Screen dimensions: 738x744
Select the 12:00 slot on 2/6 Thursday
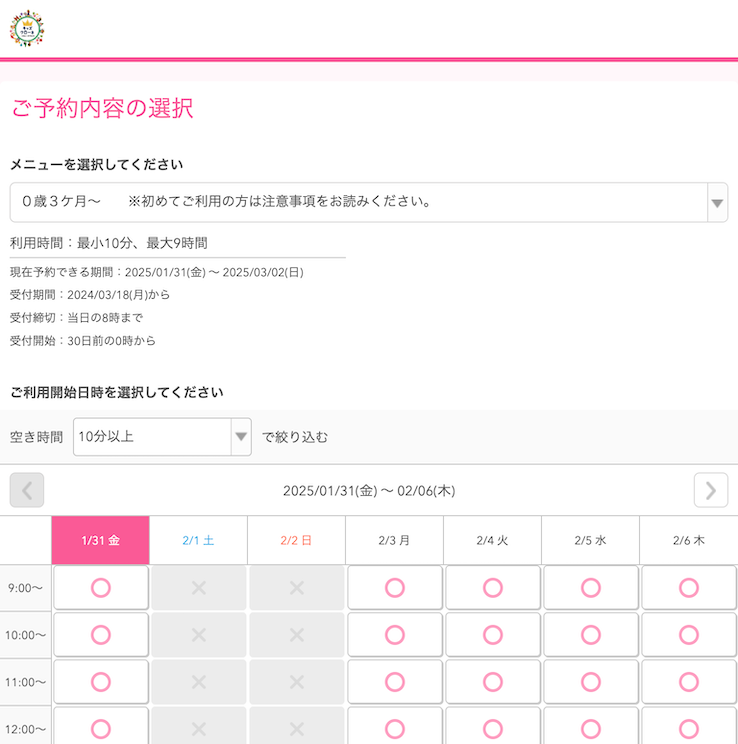(x=689, y=728)
